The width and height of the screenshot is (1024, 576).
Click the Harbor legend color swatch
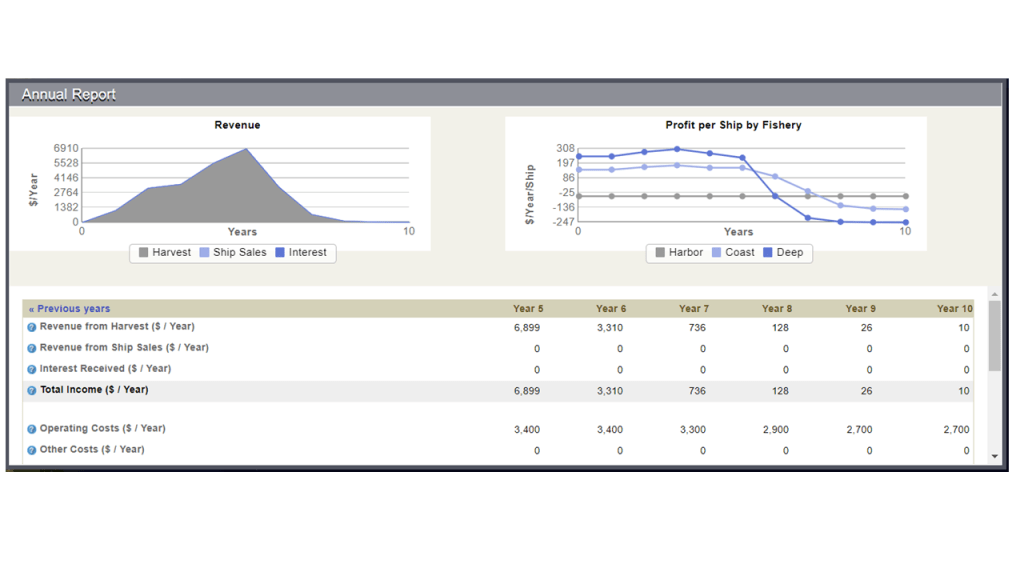(x=660, y=253)
